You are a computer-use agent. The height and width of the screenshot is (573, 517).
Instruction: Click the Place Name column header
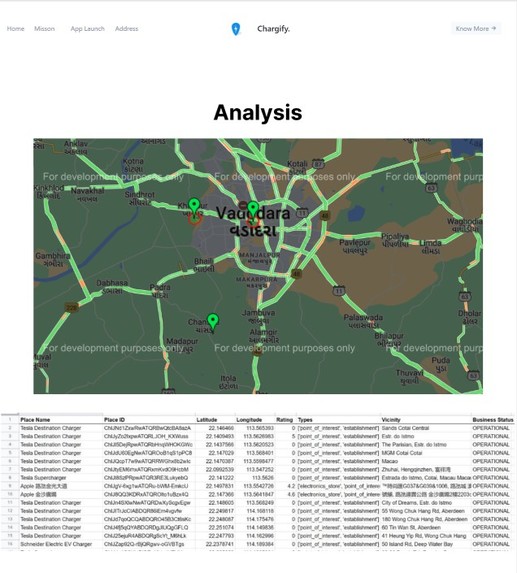(x=35, y=420)
